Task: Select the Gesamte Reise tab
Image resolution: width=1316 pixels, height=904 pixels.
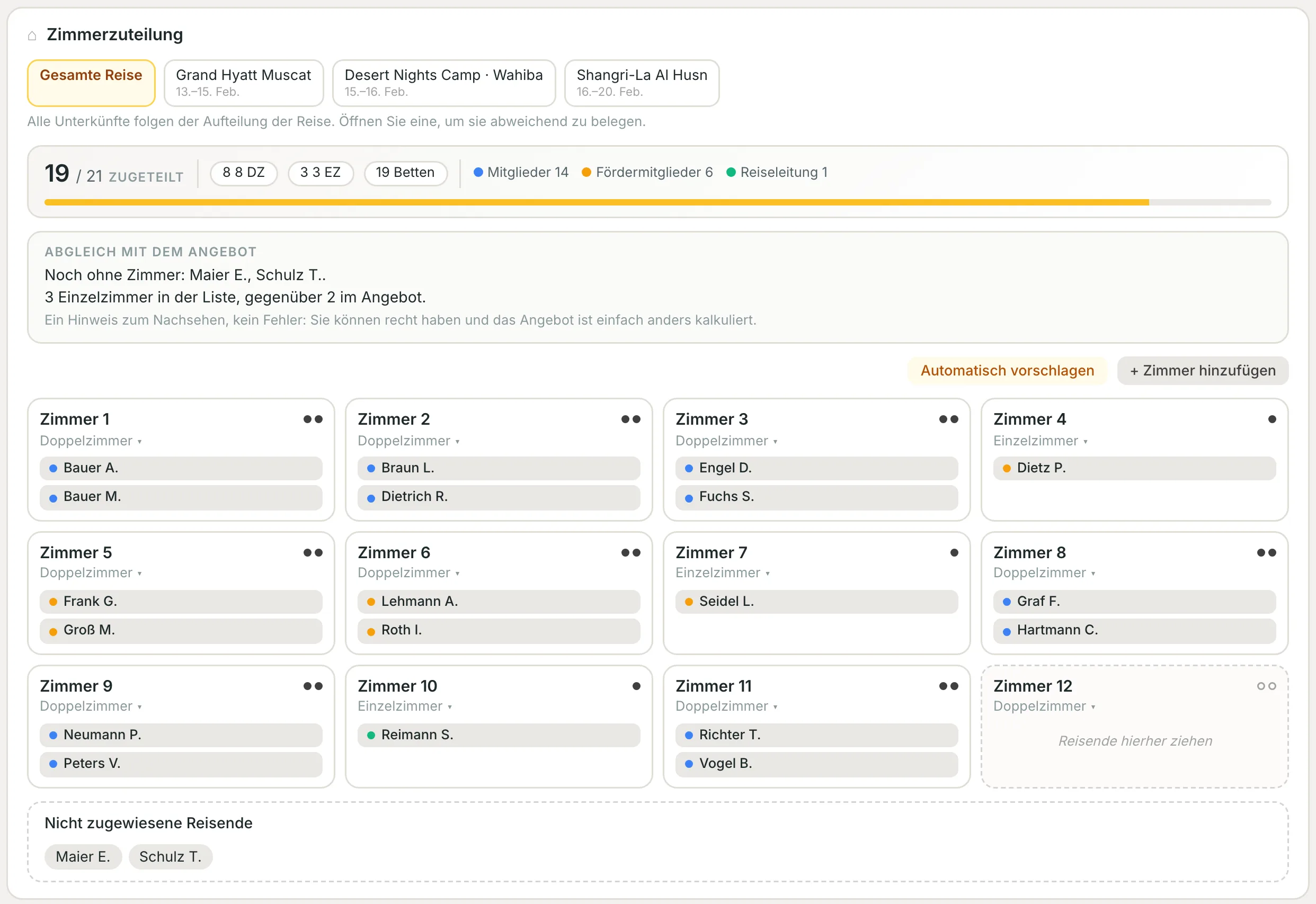Action: point(91,83)
